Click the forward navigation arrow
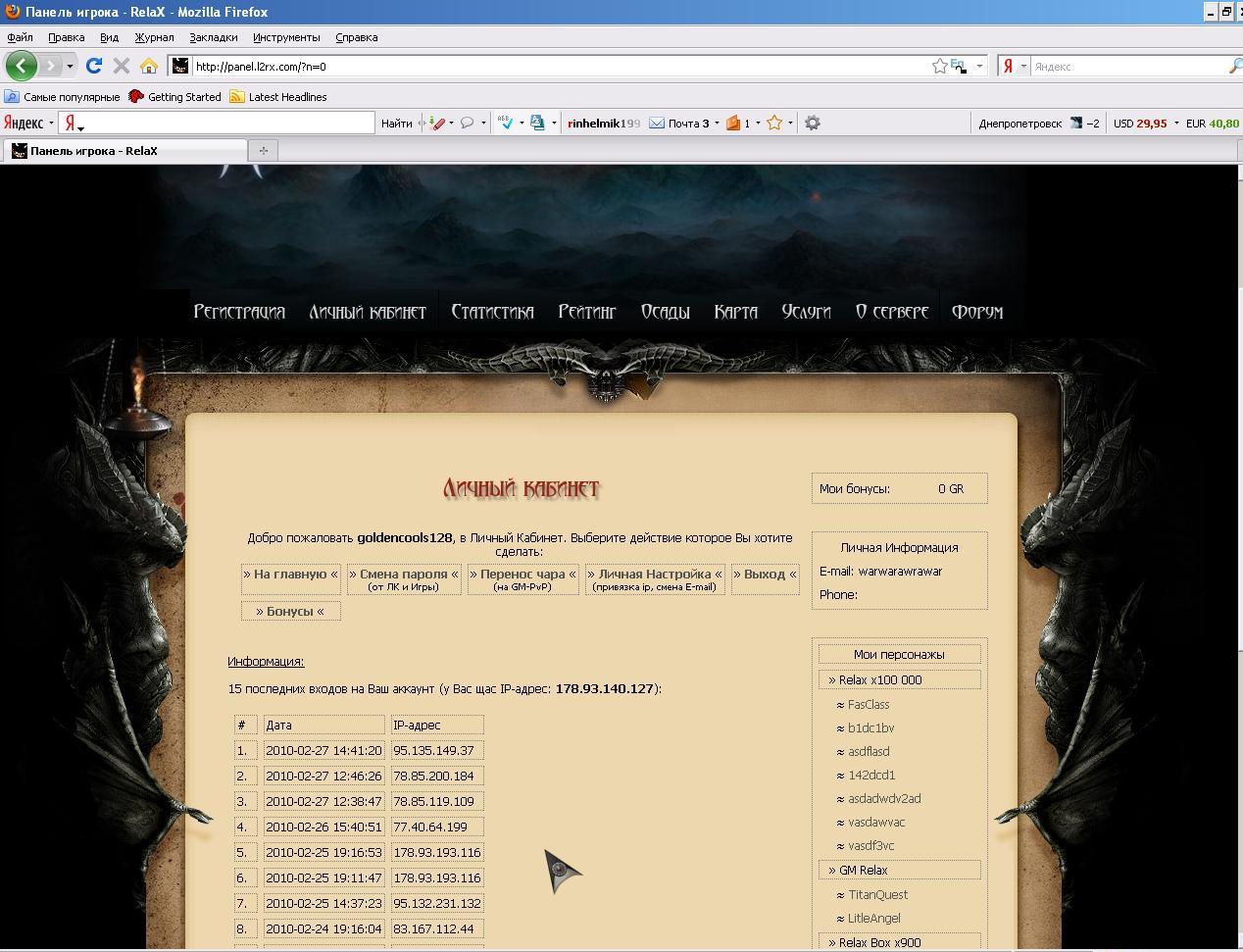This screenshot has width=1243, height=952. (49, 66)
